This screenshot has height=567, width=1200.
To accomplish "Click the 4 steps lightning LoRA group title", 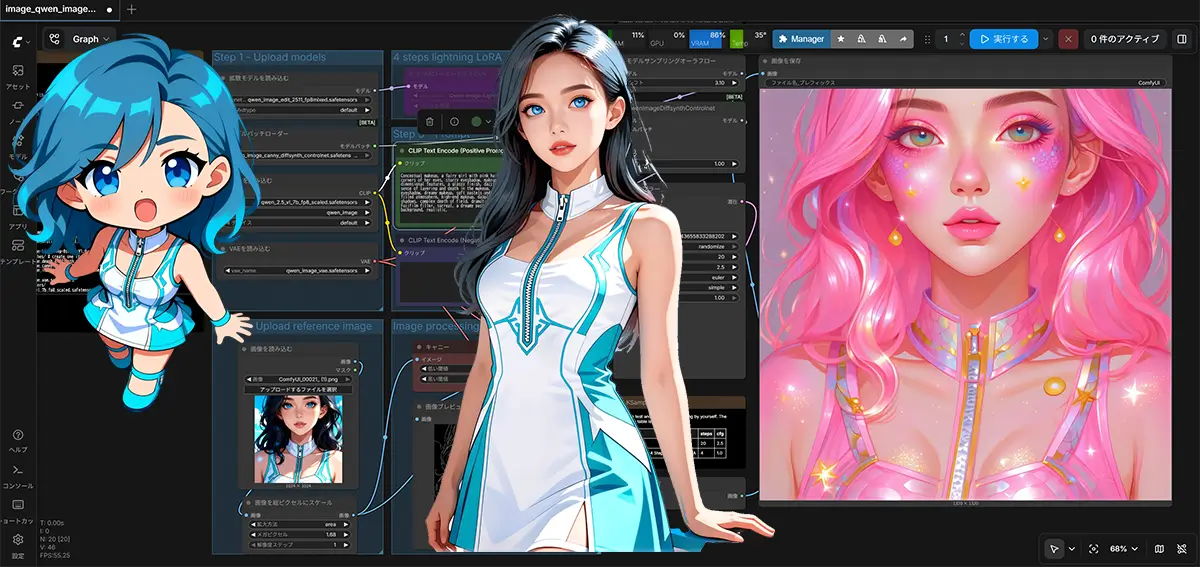I will click(x=447, y=58).
